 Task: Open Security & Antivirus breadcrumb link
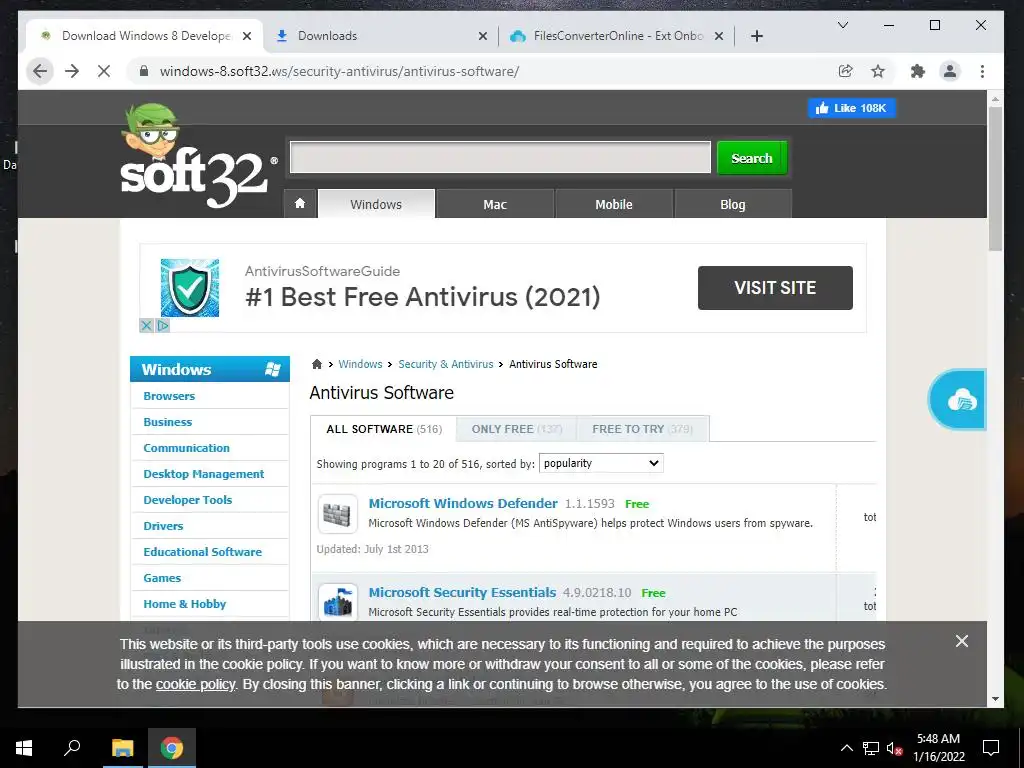[x=445, y=364]
